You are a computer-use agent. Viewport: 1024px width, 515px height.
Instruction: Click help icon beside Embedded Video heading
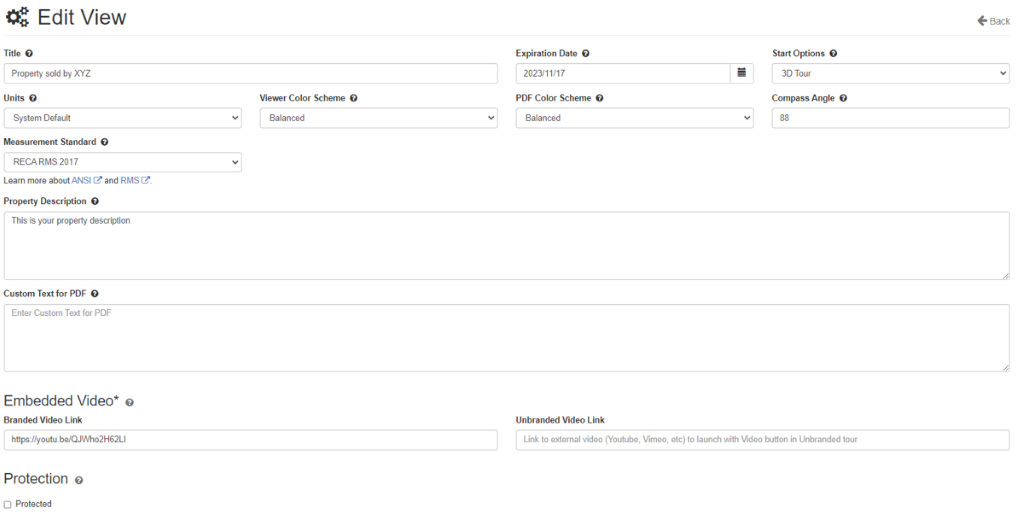[129, 402]
